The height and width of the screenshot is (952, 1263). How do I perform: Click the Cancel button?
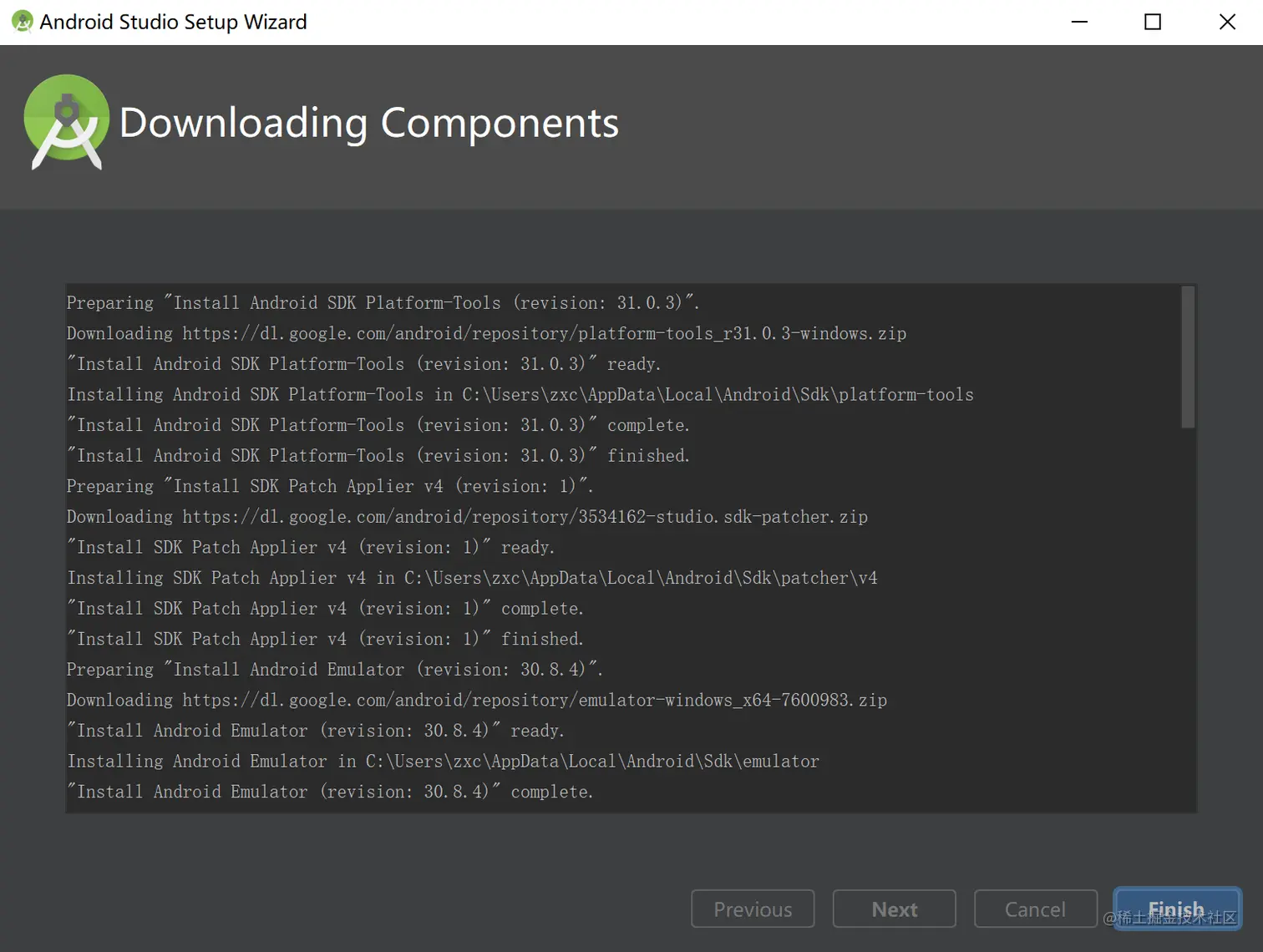point(1035,909)
